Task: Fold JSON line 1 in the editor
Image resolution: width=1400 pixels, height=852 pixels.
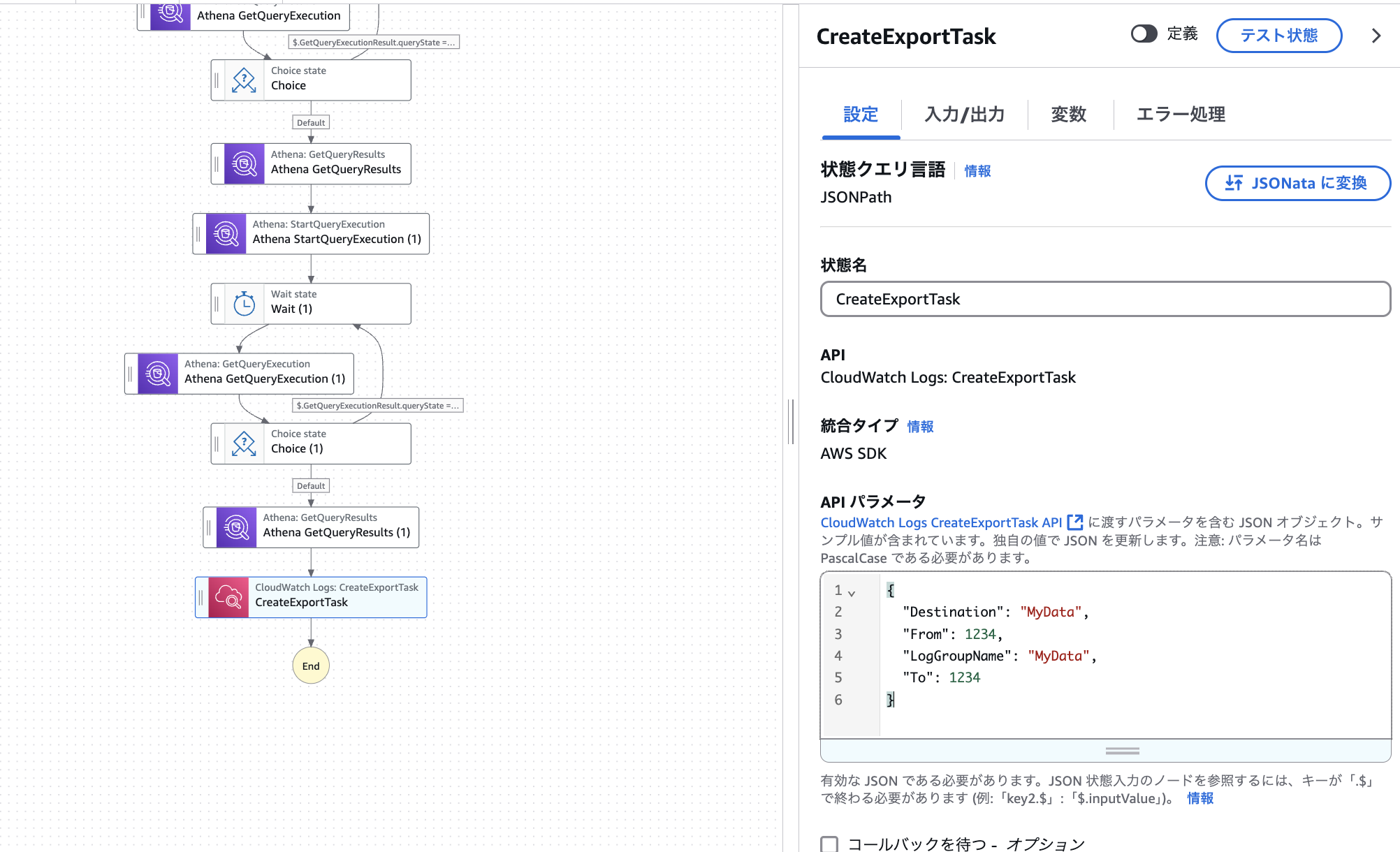Action: [852, 593]
